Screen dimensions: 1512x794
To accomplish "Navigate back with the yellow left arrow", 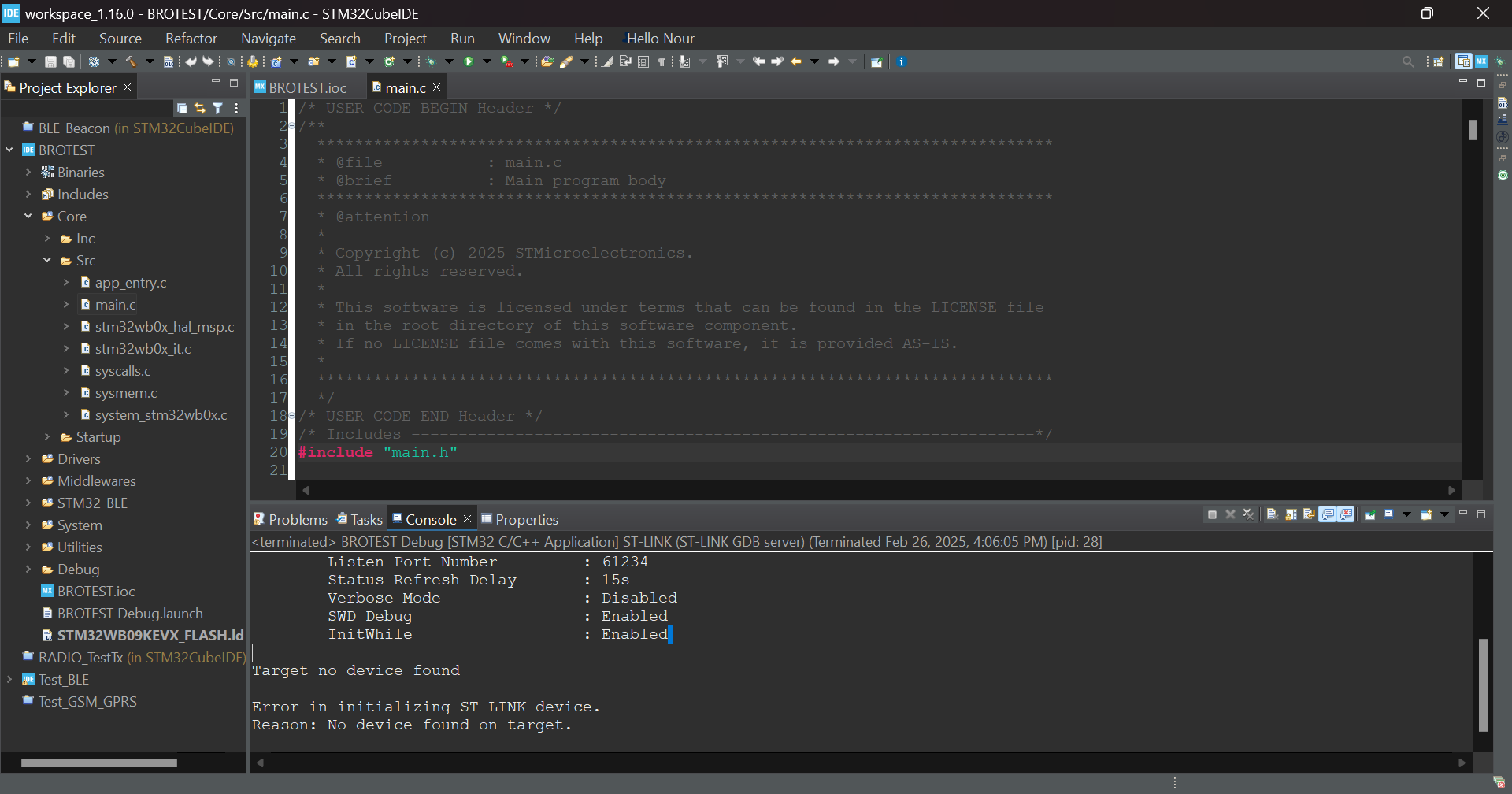I will click(x=798, y=61).
